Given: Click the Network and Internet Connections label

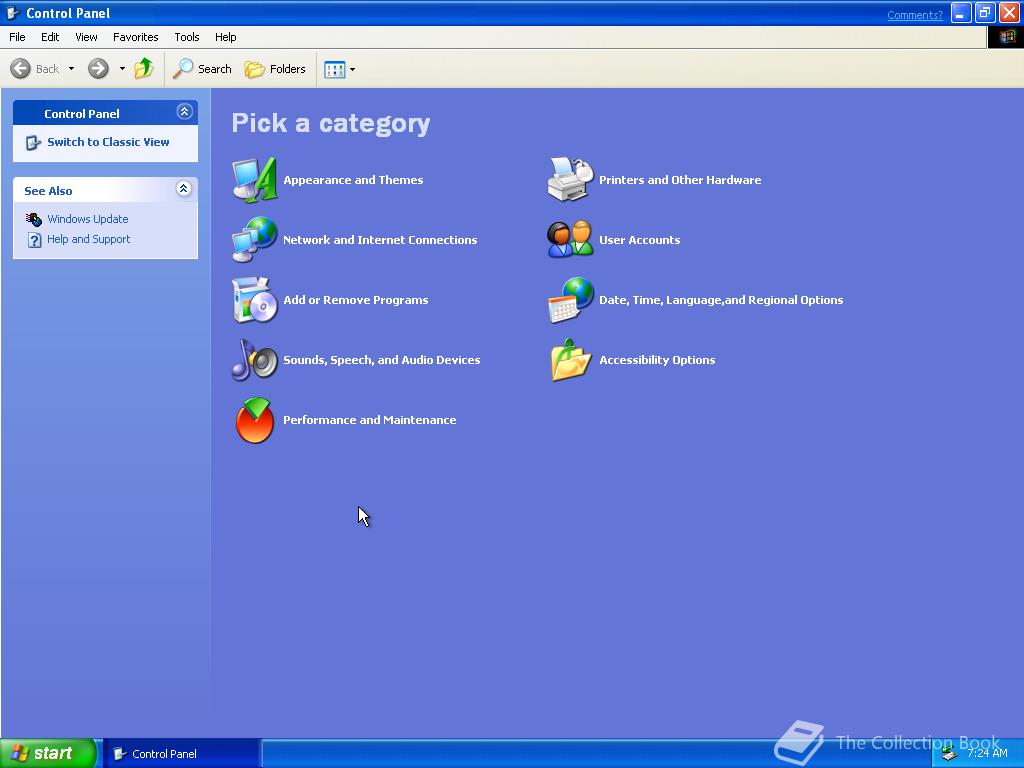Looking at the screenshot, I should pyautogui.click(x=380, y=240).
